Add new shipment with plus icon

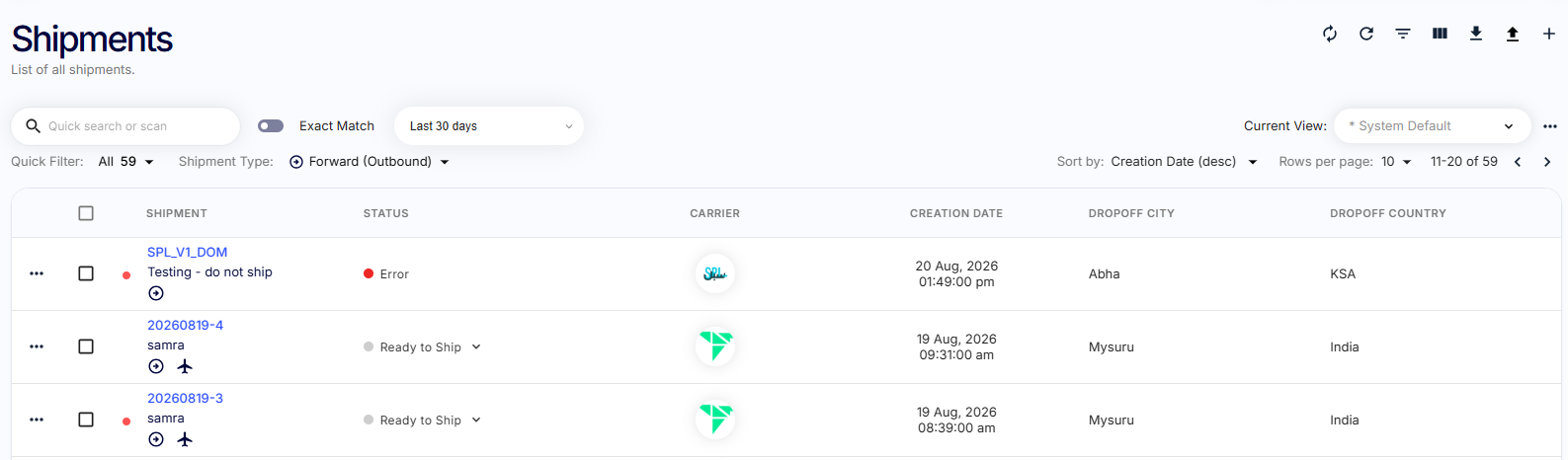pyautogui.click(x=1549, y=34)
